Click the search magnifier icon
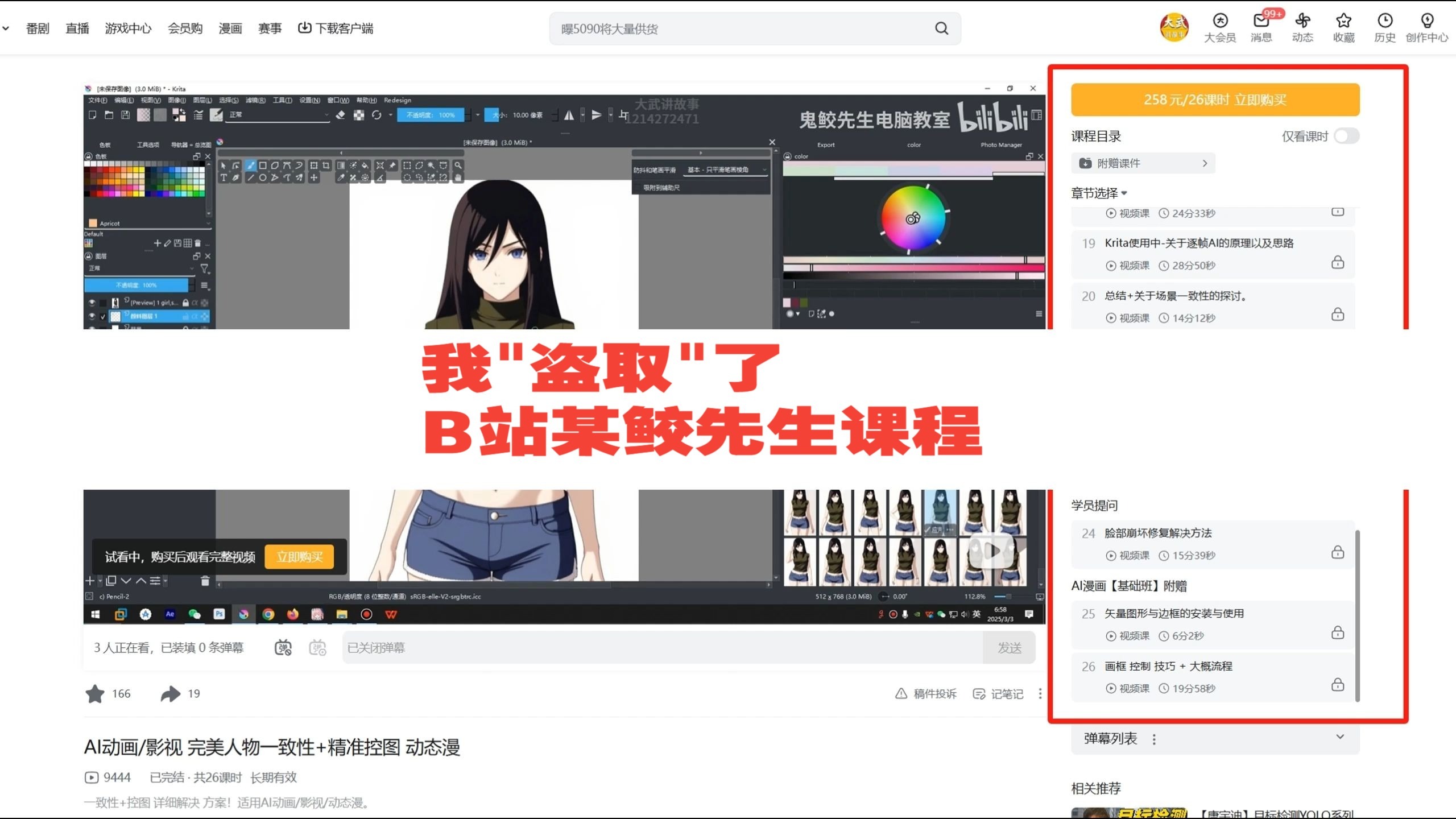This screenshot has height=819, width=1456. [x=941, y=28]
